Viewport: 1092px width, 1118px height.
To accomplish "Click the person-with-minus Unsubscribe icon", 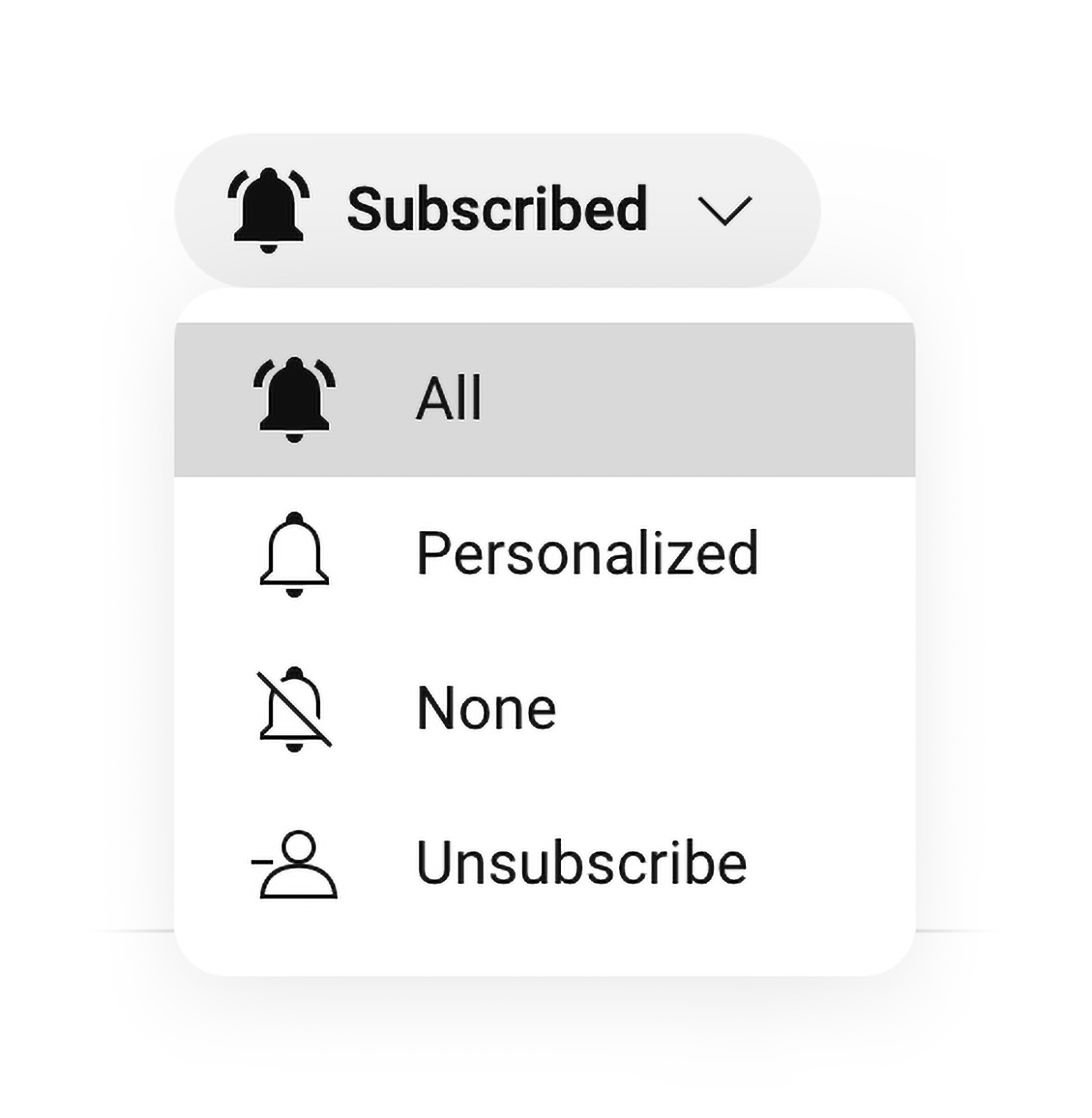I will 294,864.
